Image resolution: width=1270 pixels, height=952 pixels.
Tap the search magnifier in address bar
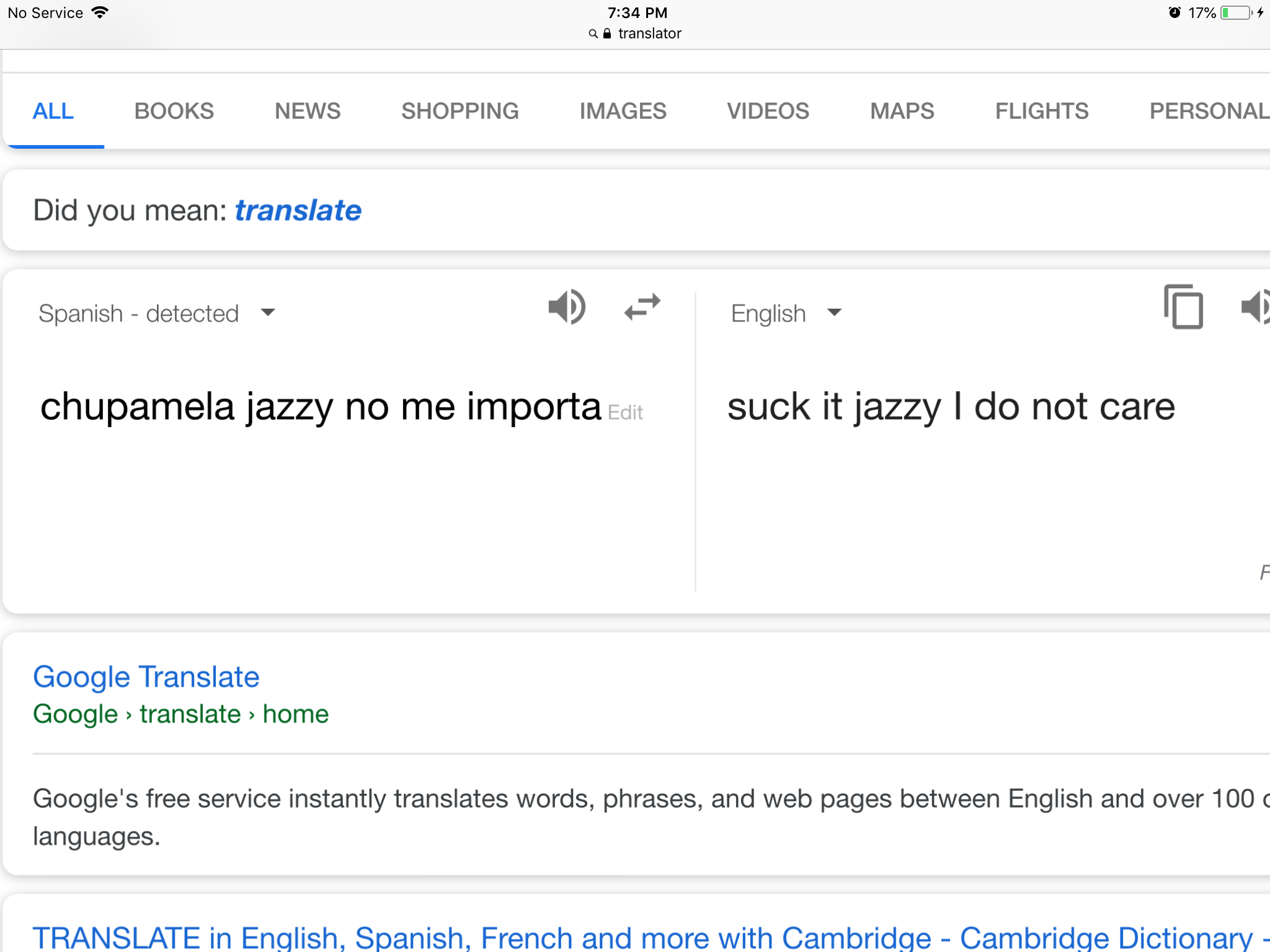tap(593, 33)
